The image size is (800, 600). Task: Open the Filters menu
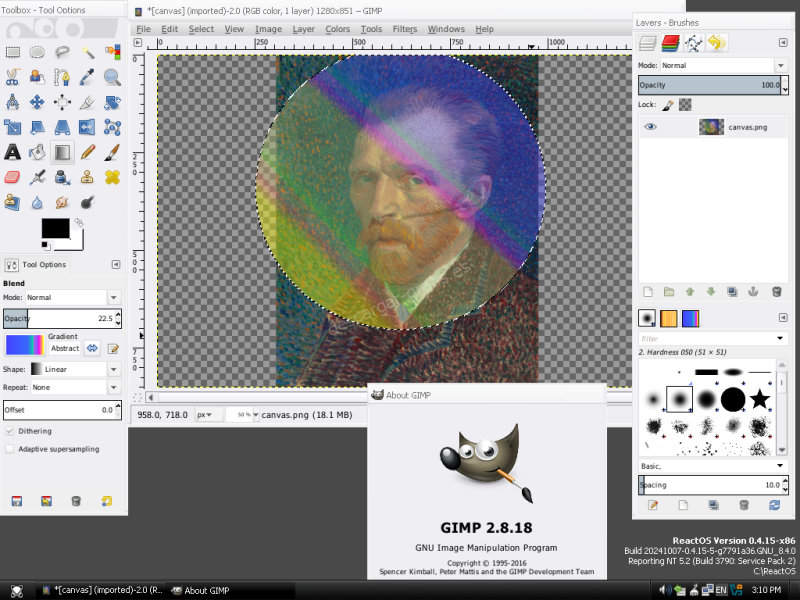pyautogui.click(x=405, y=29)
